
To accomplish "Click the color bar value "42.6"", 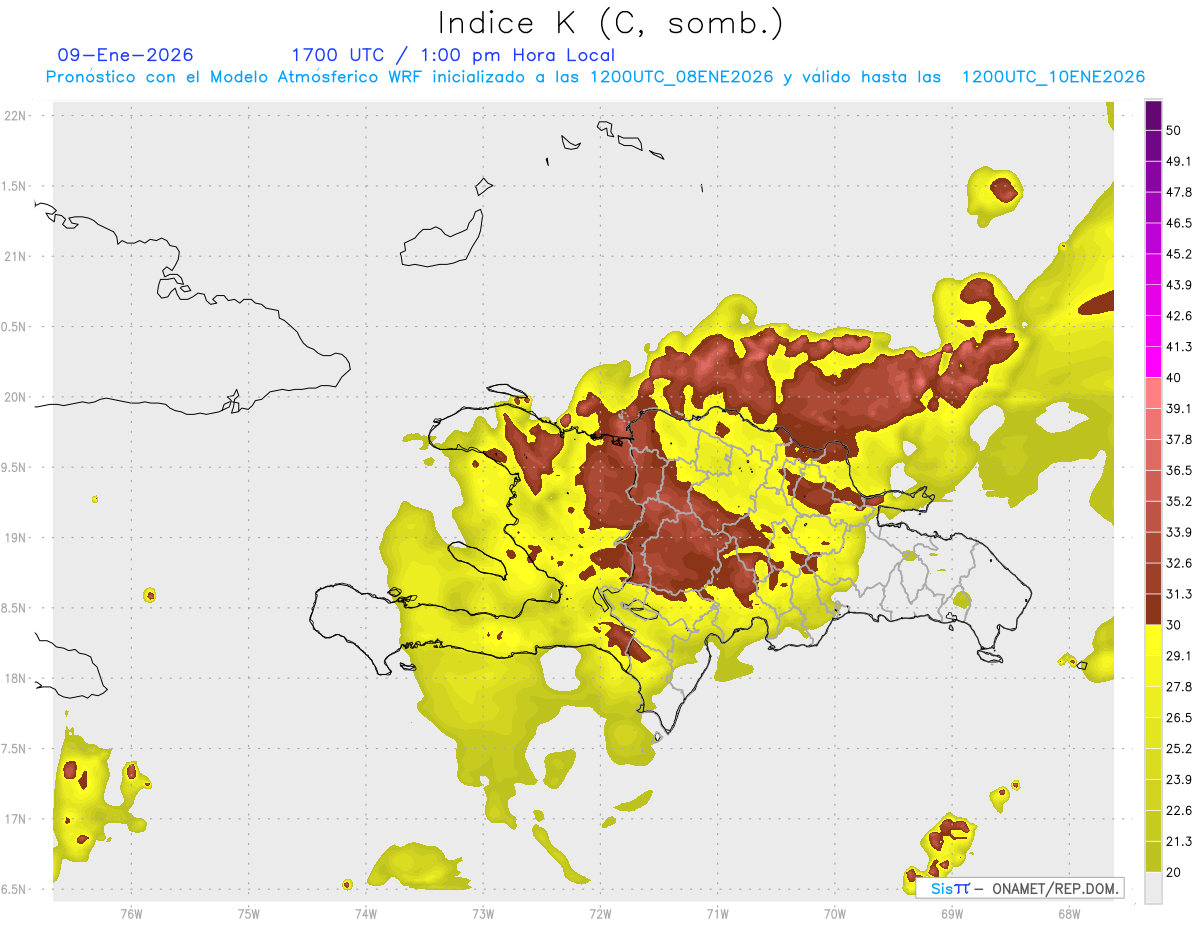I will [x=1178, y=316].
